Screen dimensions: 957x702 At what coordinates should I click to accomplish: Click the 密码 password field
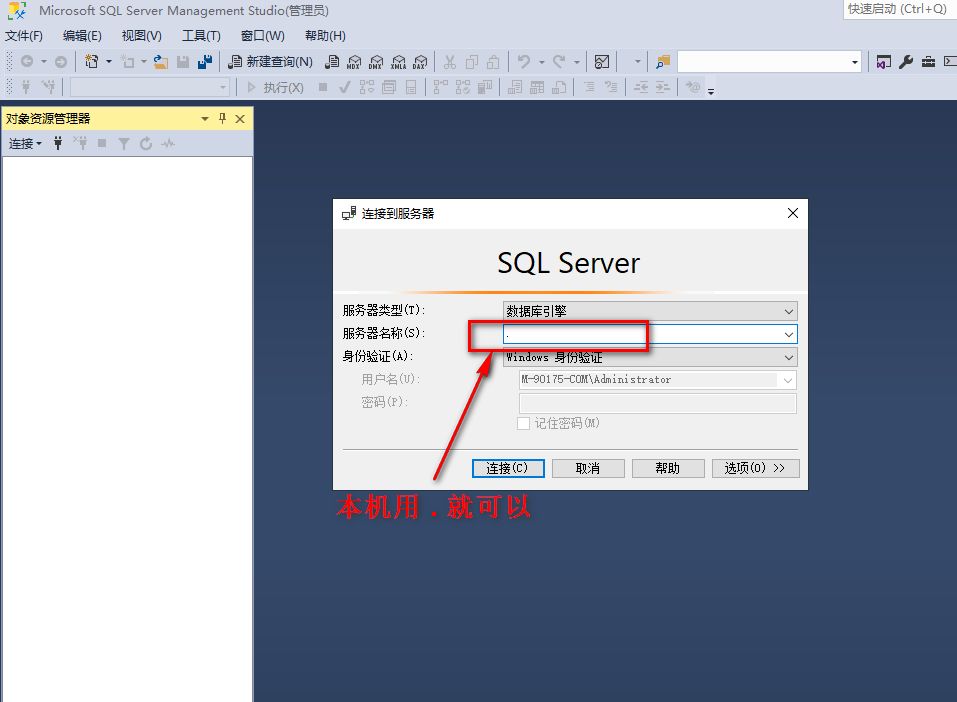657,403
